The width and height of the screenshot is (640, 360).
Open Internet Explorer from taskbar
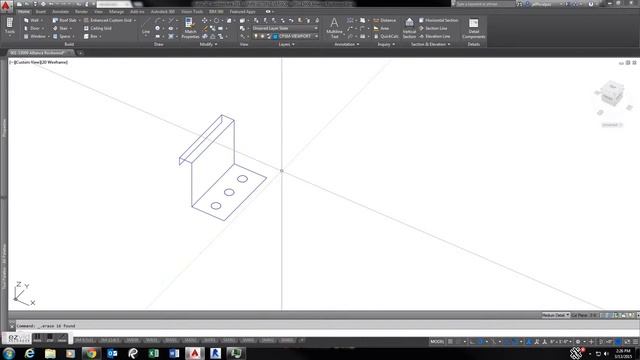click(x=29, y=353)
